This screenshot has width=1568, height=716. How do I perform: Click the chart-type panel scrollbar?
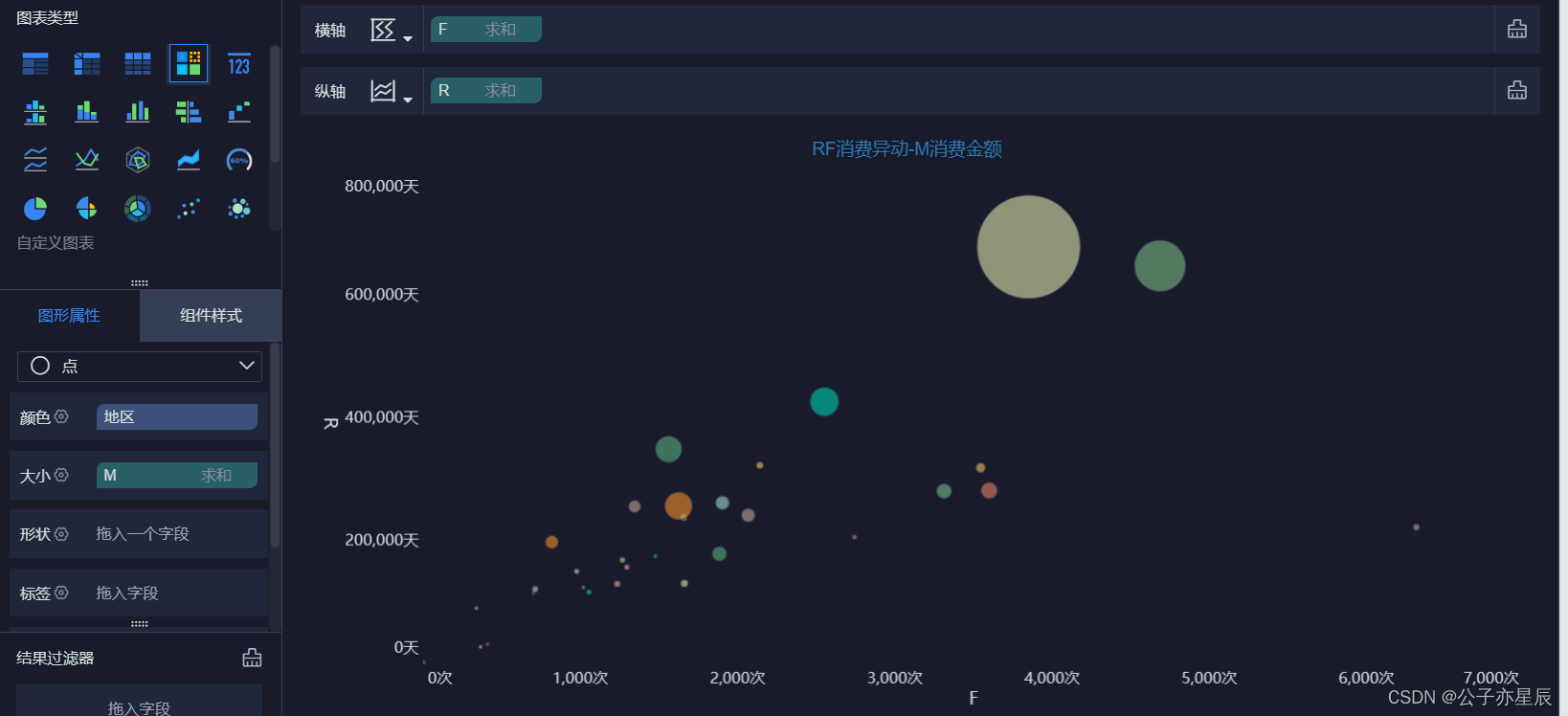point(275,105)
